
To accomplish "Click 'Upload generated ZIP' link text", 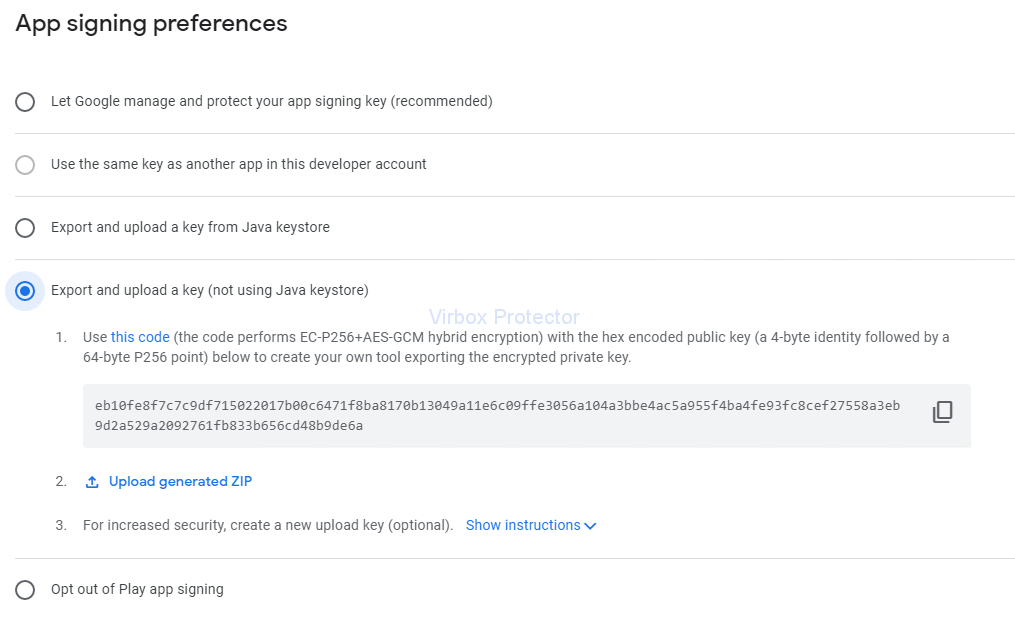I will (180, 481).
